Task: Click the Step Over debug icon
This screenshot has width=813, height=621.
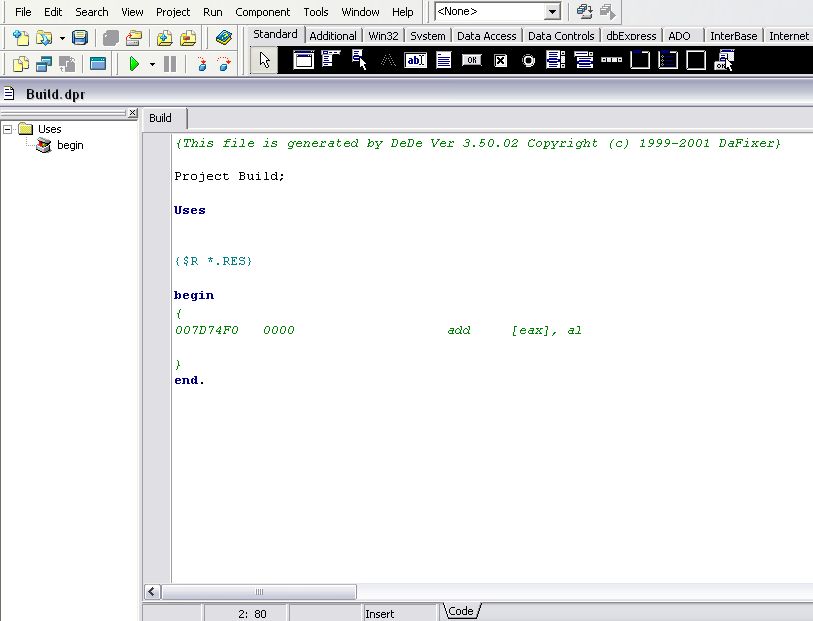Action: click(224, 64)
